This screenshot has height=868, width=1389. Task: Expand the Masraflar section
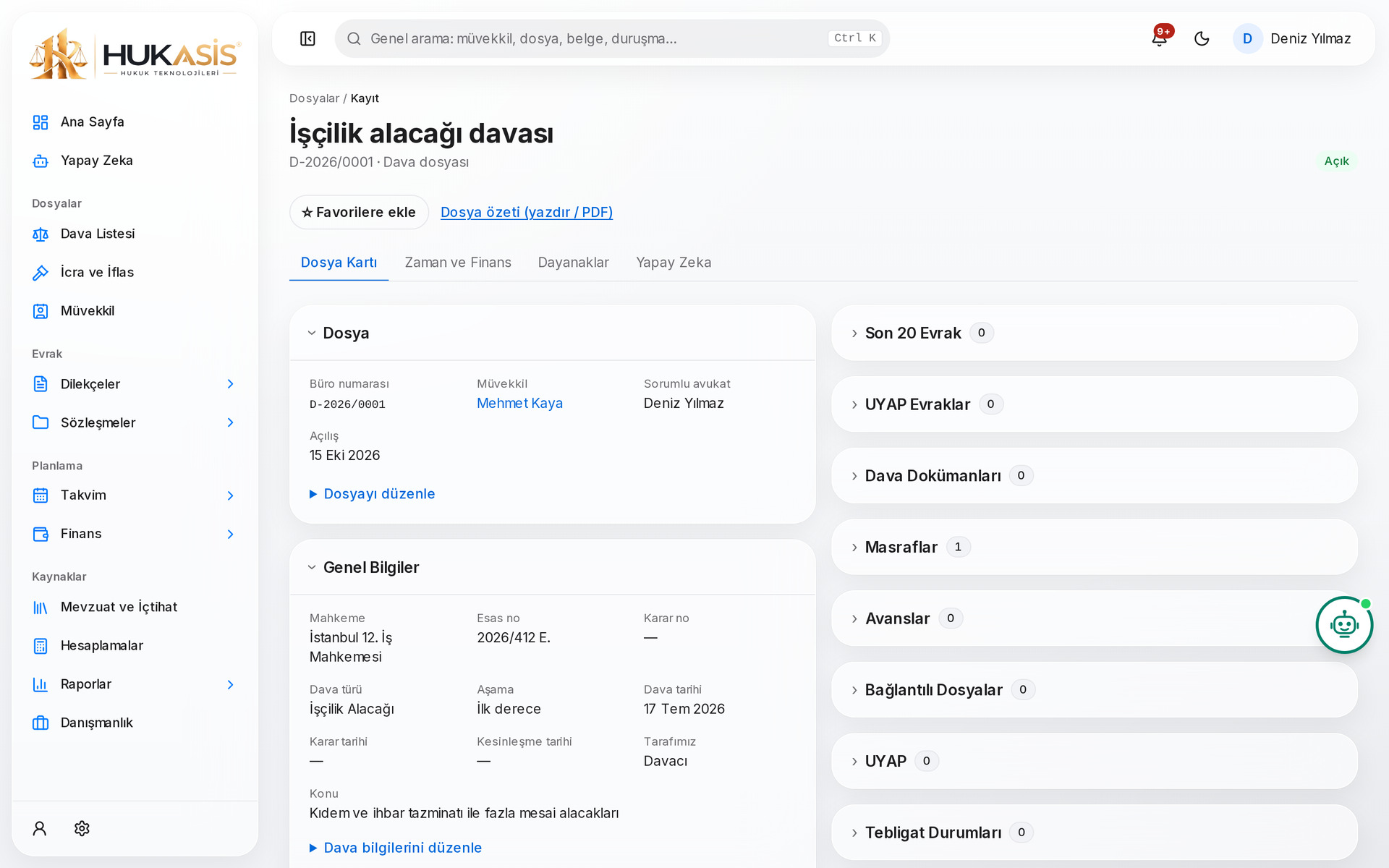[x=1094, y=547]
